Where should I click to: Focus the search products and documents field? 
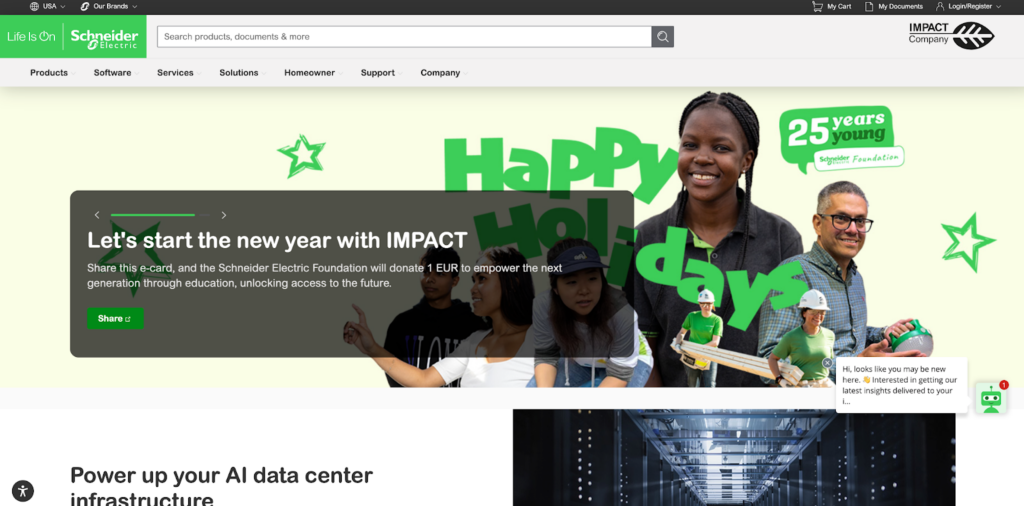(404, 37)
